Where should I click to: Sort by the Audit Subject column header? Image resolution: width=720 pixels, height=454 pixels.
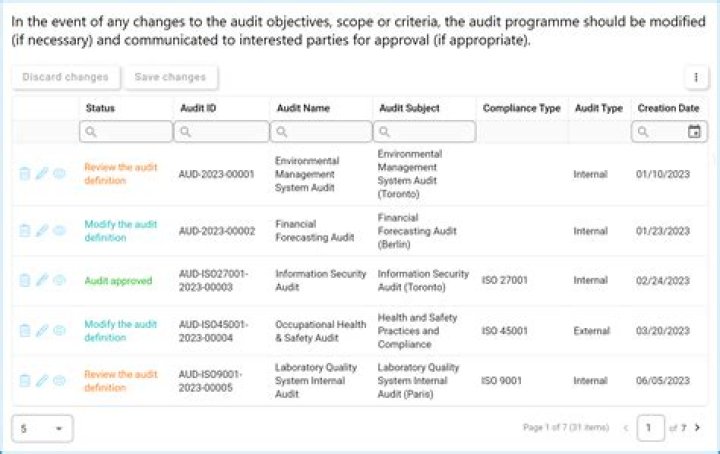coord(409,108)
